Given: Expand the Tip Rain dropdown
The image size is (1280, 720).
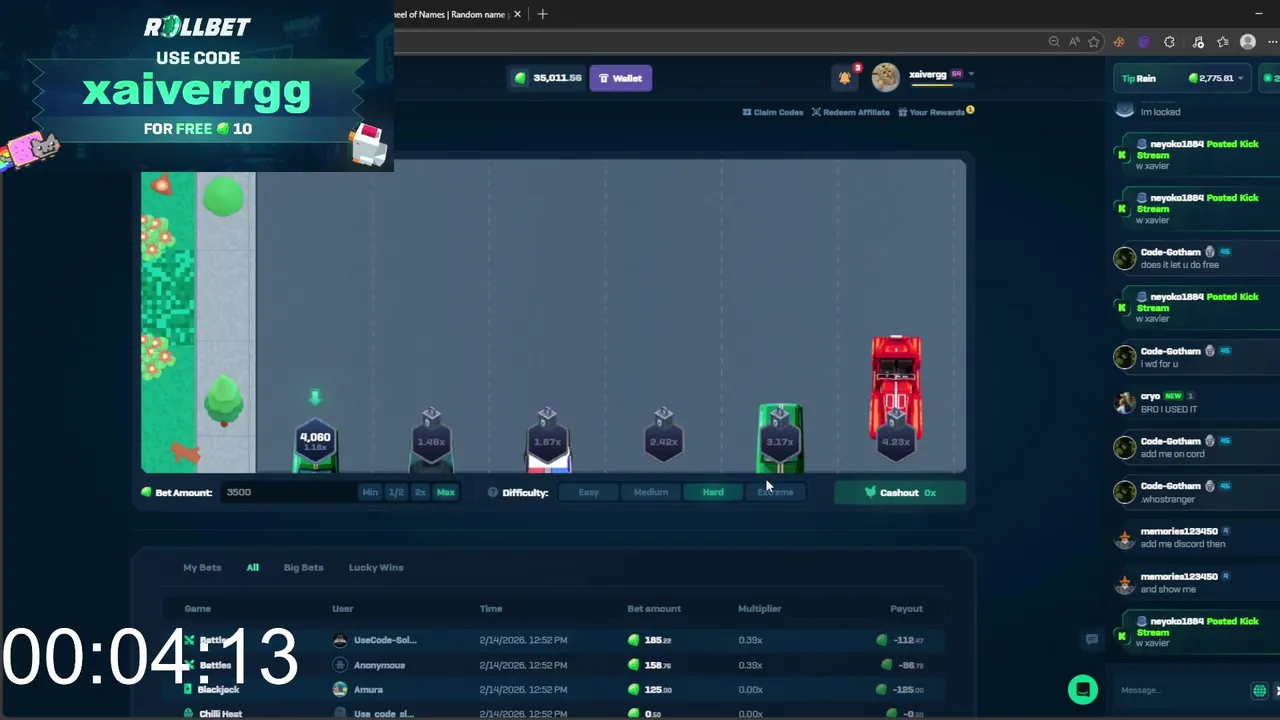Looking at the screenshot, I should point(1241,78).
